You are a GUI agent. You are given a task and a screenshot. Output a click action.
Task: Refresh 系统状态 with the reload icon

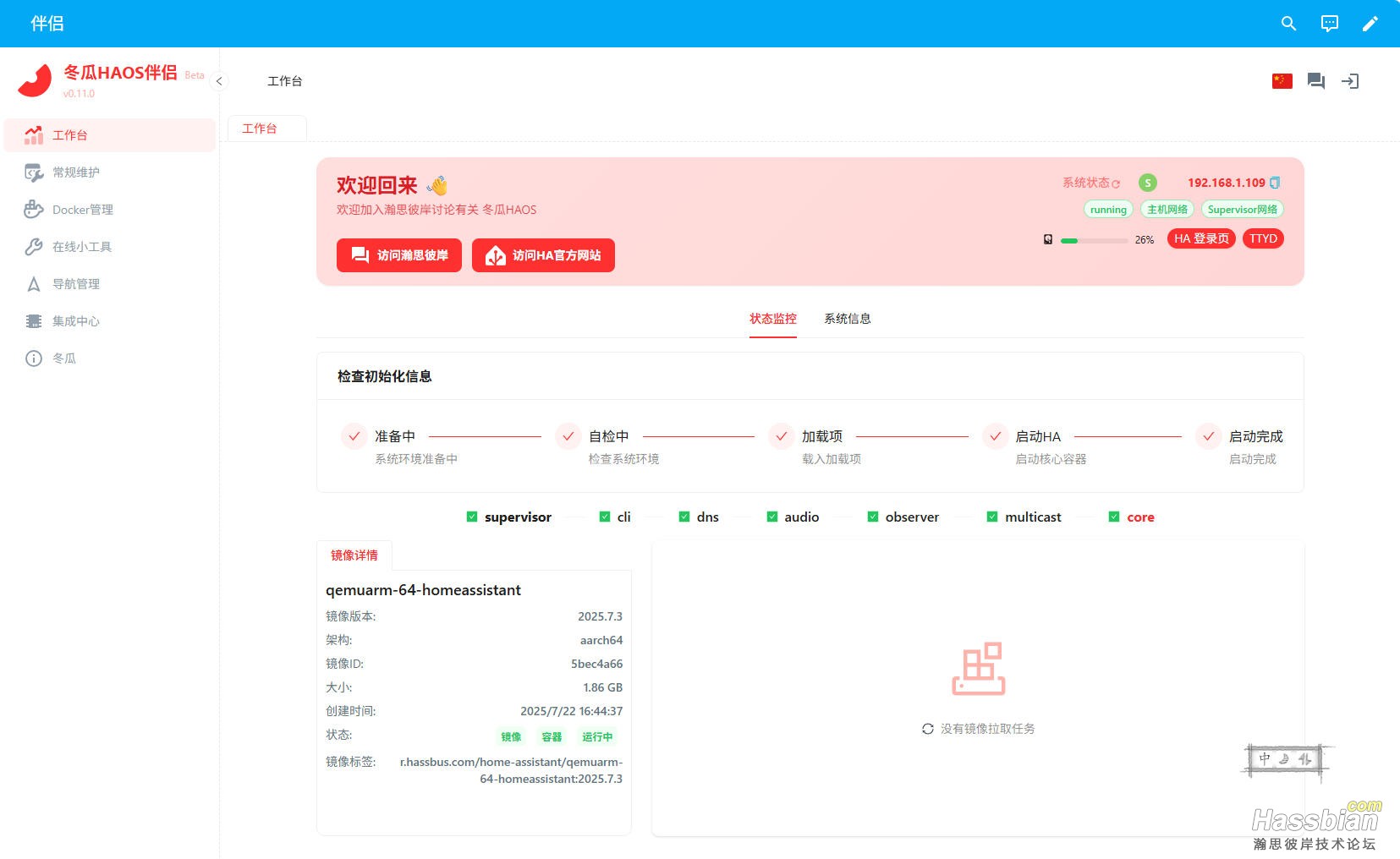pos(1116,183)
